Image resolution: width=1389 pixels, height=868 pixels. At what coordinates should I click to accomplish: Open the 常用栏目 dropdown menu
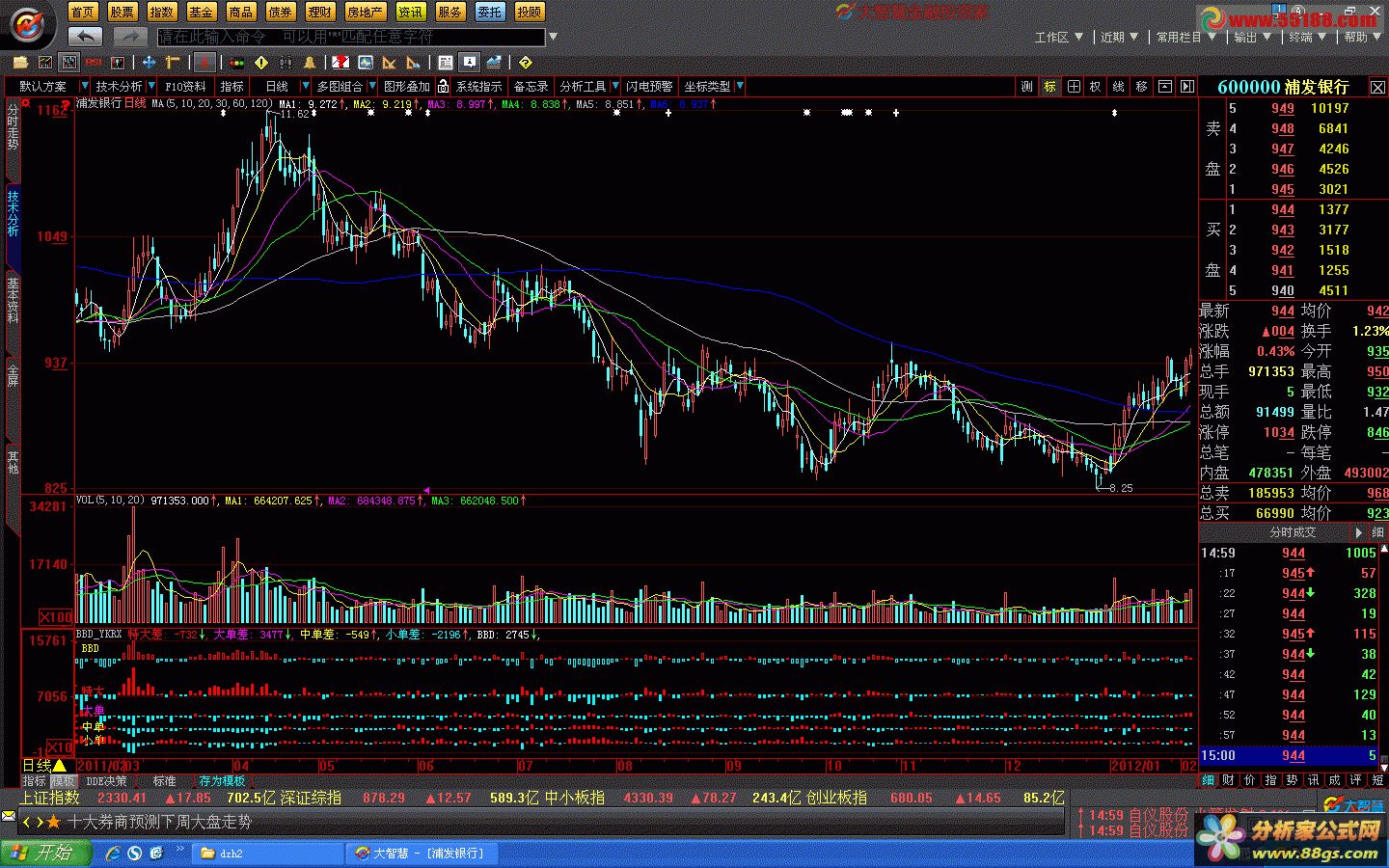click(1185, 37)
